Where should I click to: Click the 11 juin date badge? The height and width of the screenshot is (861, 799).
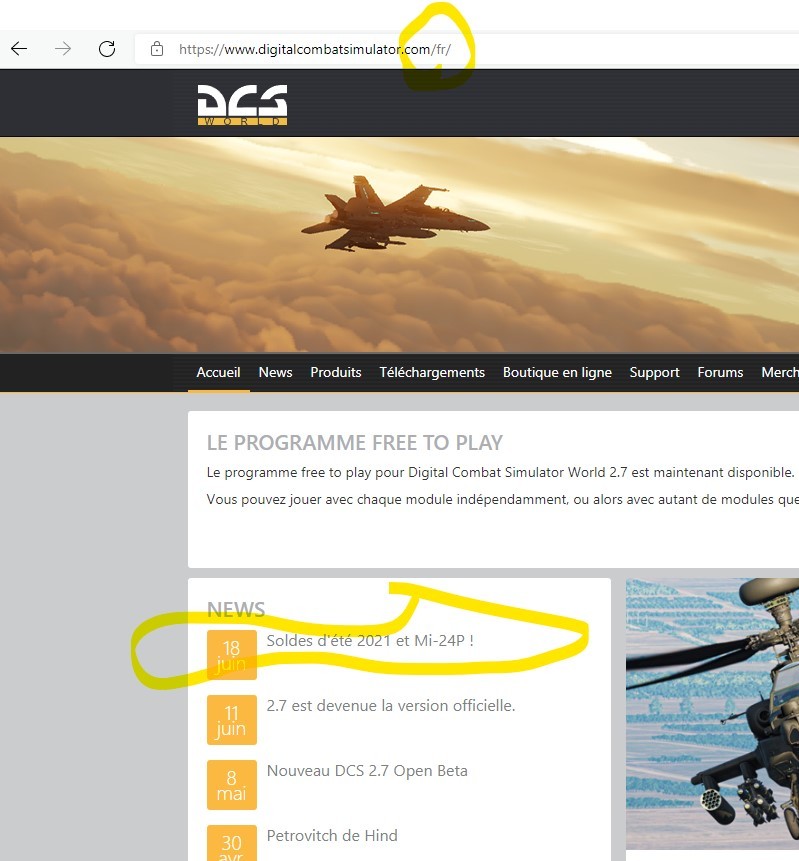pos(232,720)
